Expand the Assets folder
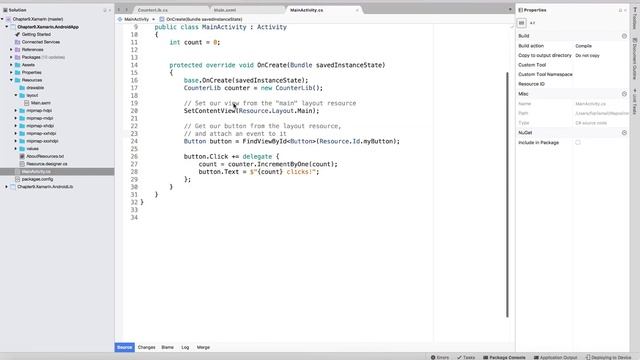Screen dimensions: 640x360 tap(11, 65)
